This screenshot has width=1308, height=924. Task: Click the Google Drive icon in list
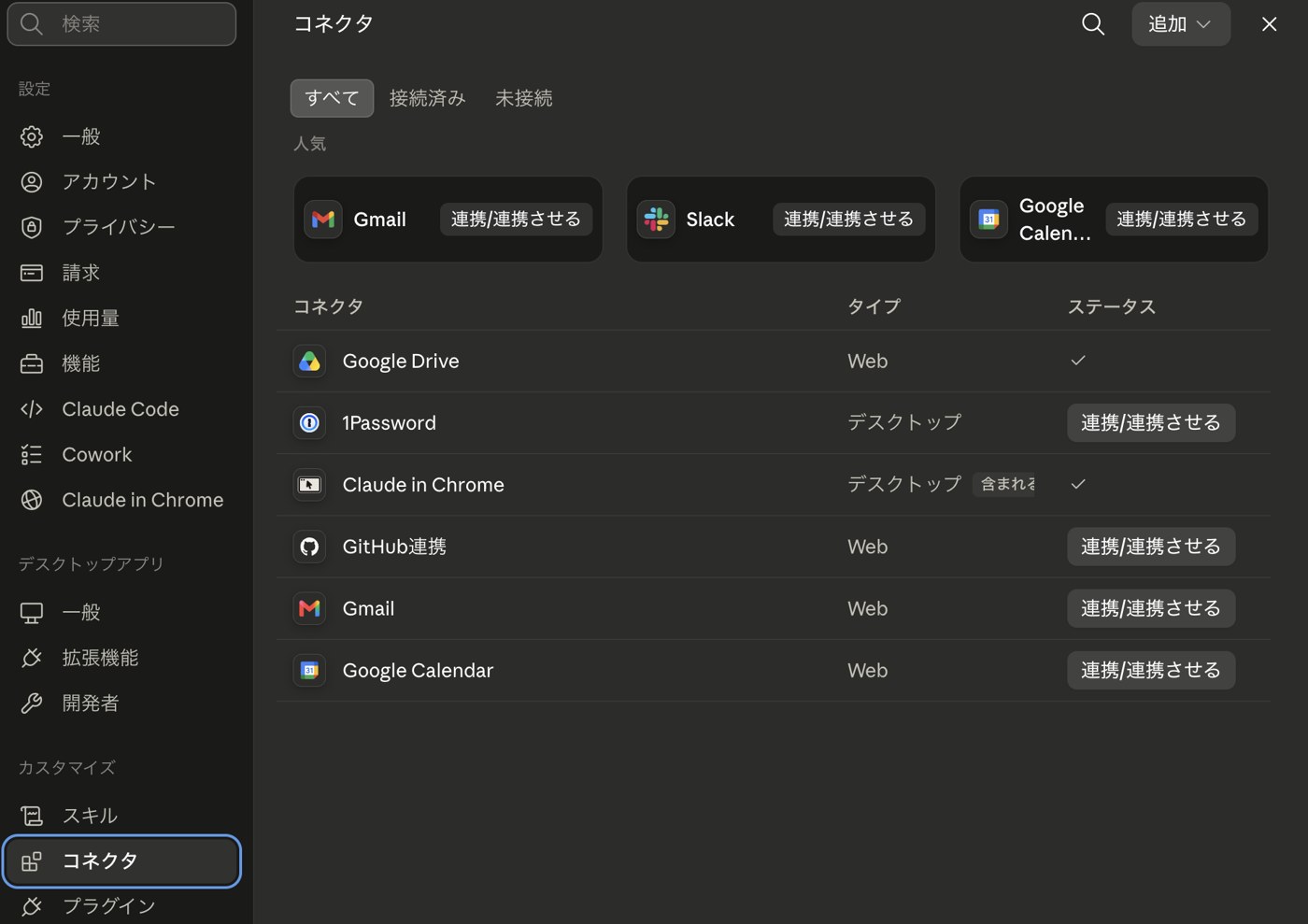[x=309, y=362]
